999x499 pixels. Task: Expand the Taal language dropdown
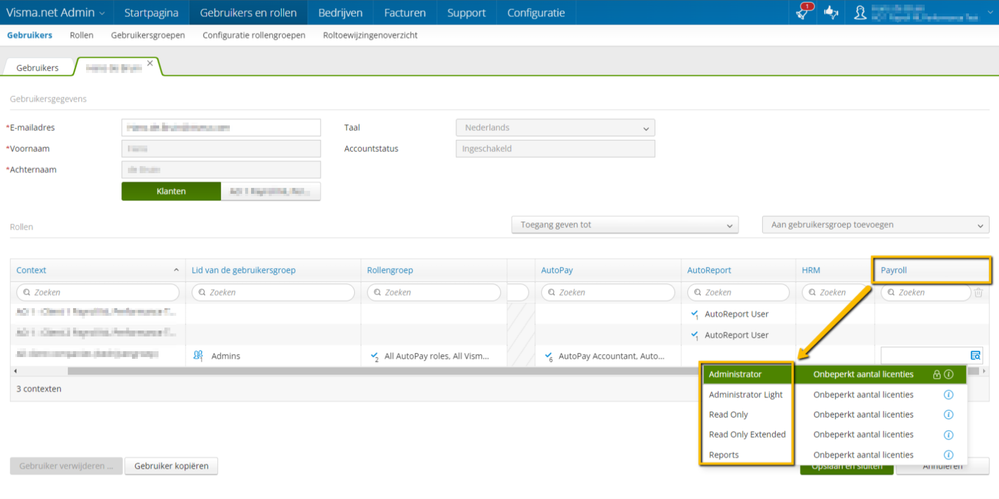click(x=648, y=128)
